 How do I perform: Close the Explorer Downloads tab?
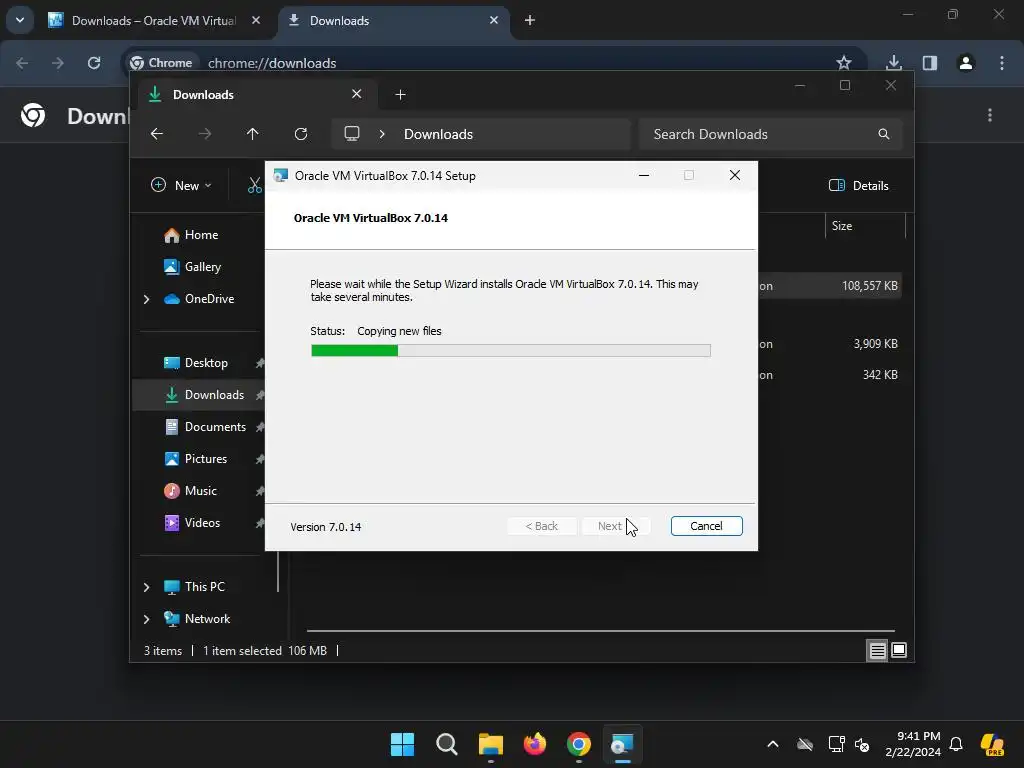pos(357,94)
